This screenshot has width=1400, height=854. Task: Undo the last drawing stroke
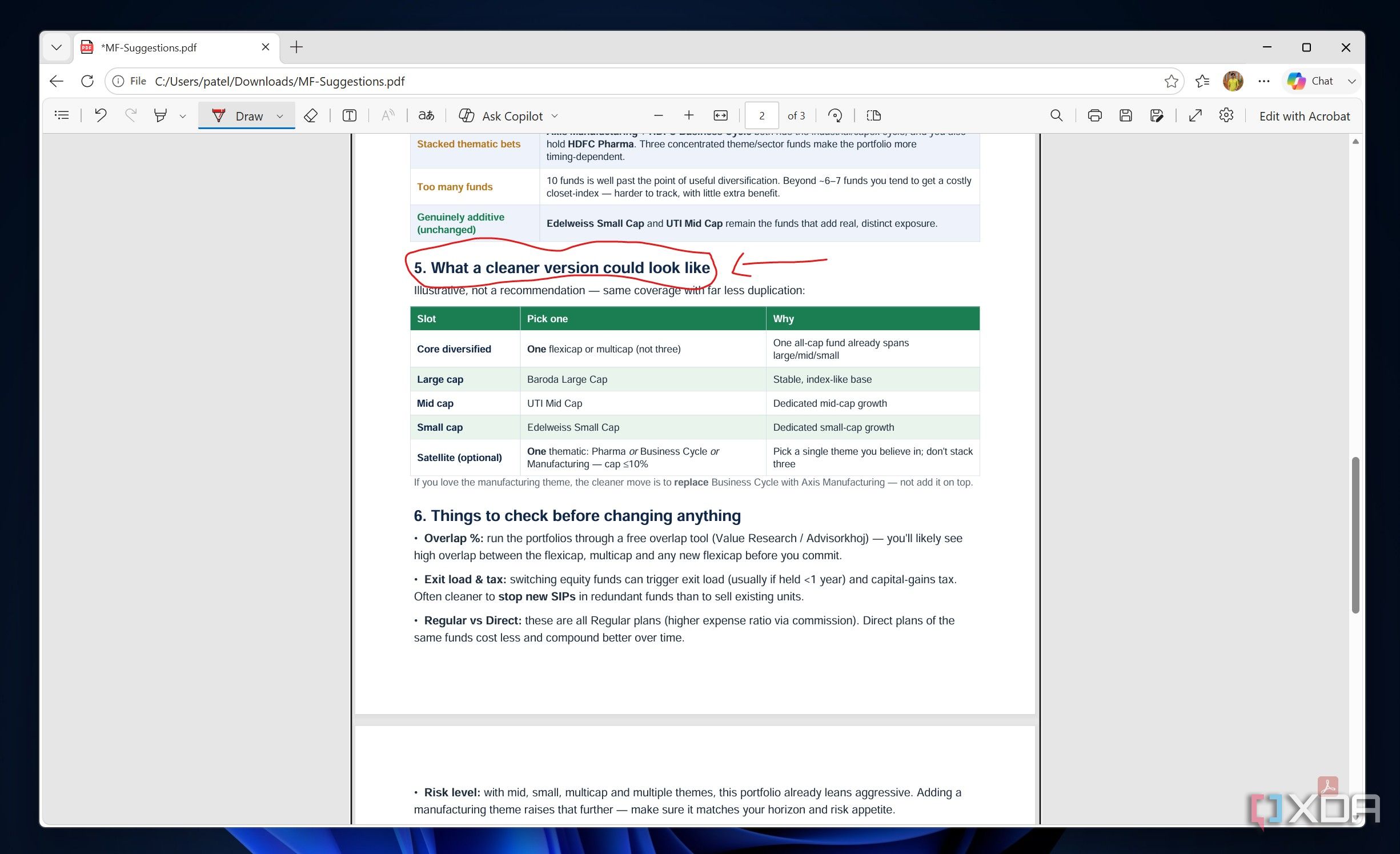pos(101,116)
